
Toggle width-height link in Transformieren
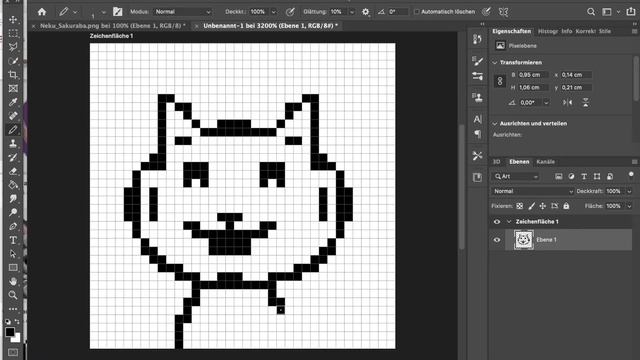tap(500, 81)
